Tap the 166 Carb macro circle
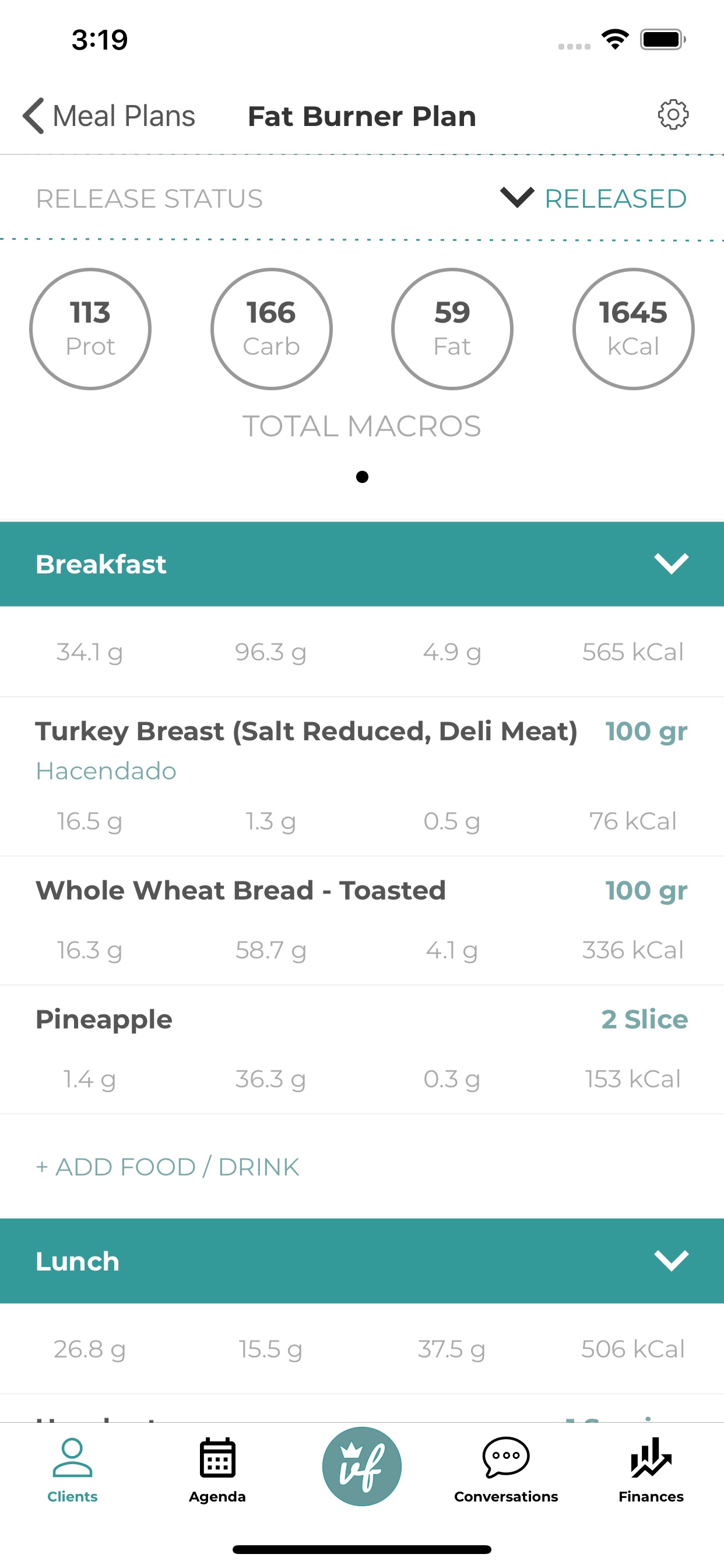The image size is (724, 1568). (271, 328)
